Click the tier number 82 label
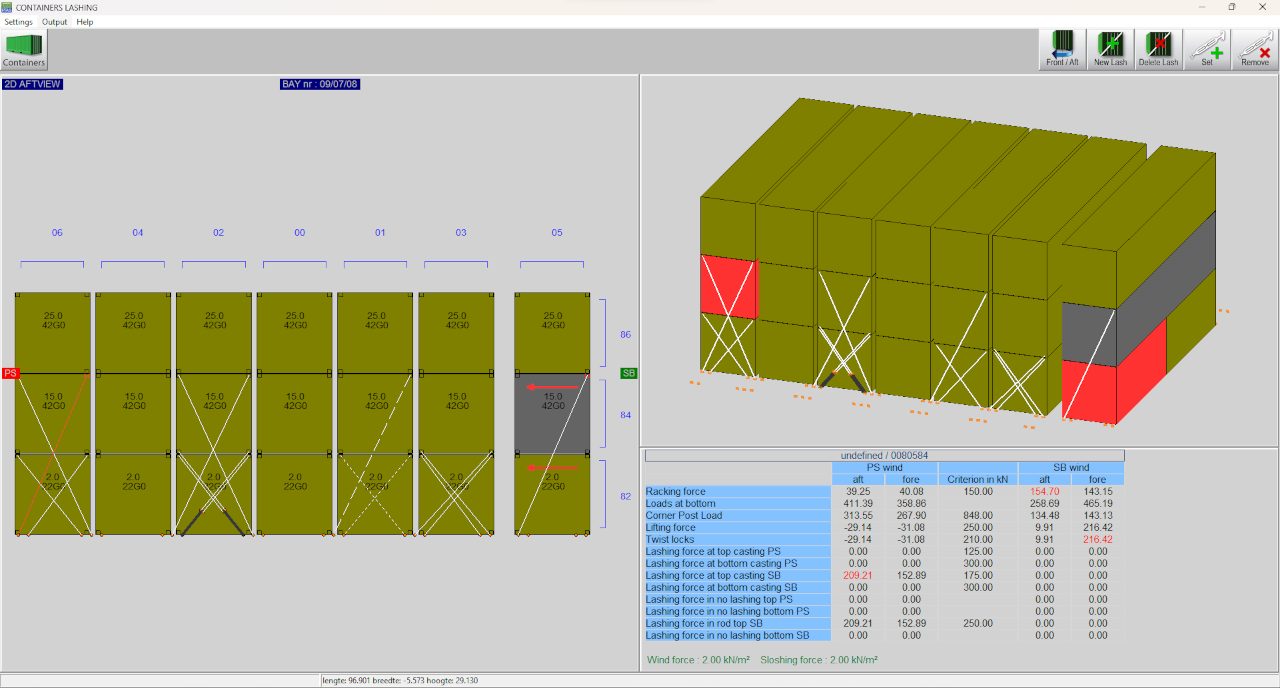The height and width of the screenshot is (688, 1280). point(625,495)
